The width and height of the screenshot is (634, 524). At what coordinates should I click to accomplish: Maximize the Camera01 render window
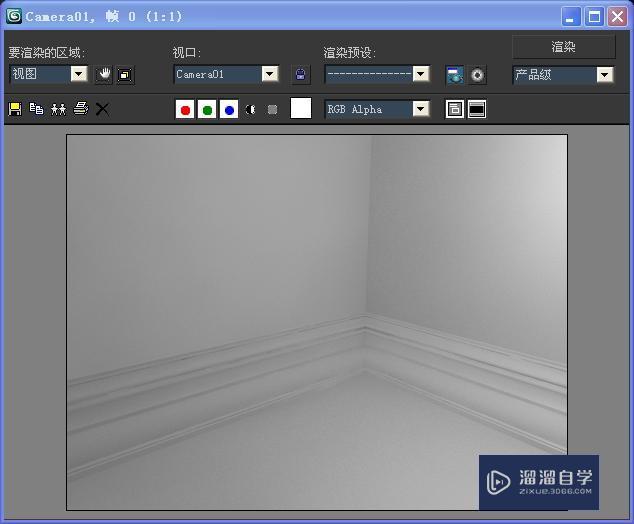pyautogui.click(x=594, y=17)
